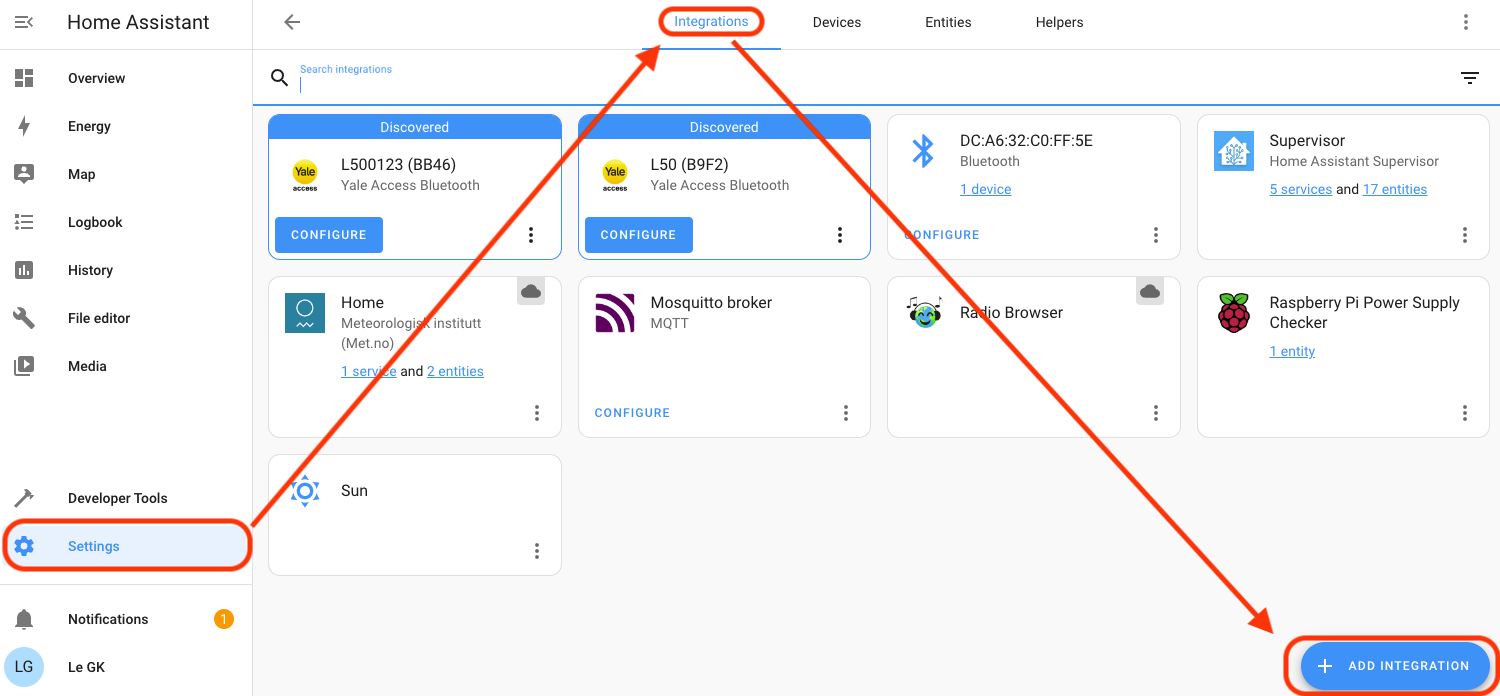Open the Le GK user profile avatar
This screenshot has width=1500, height=696.
24,667
